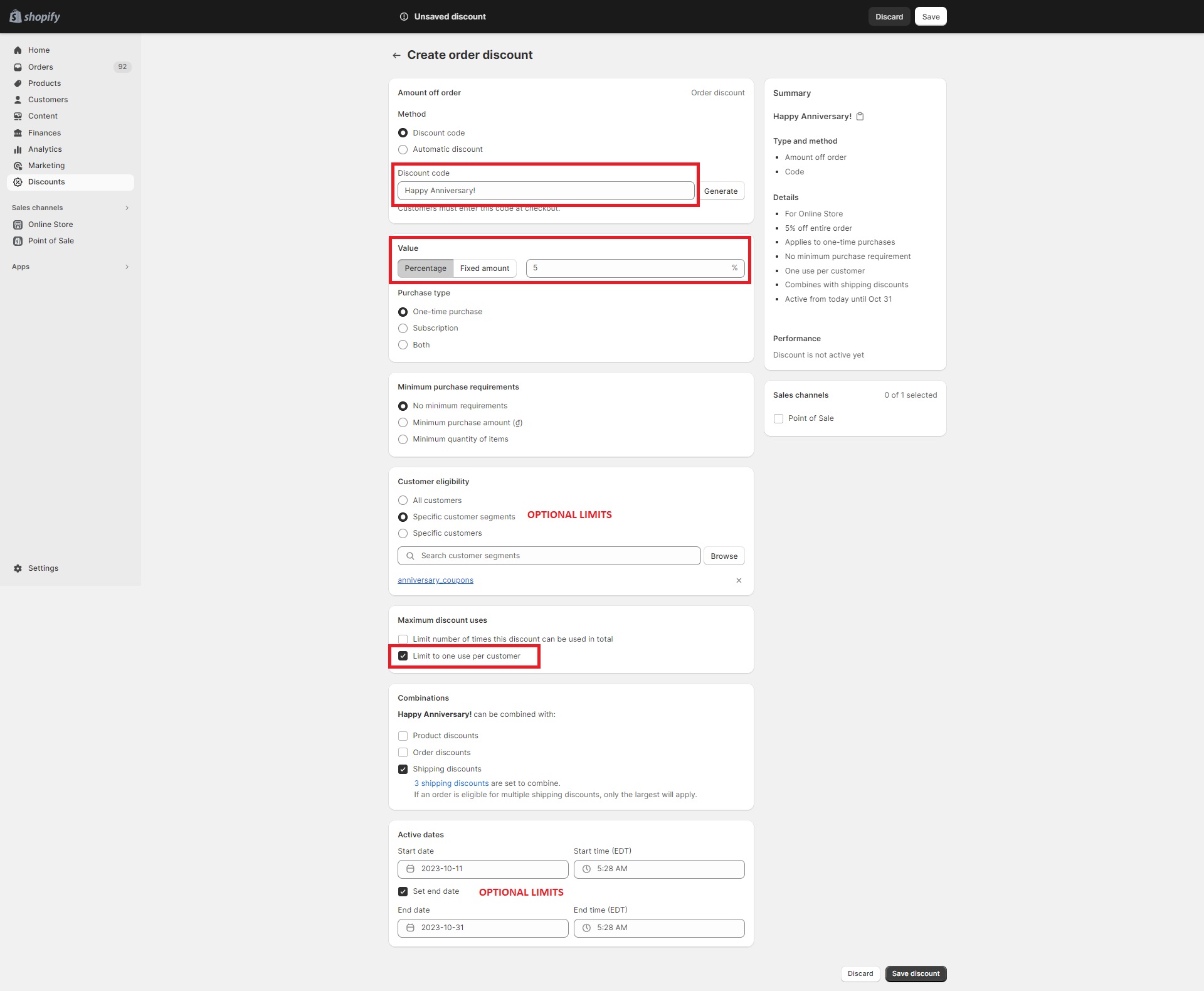Expand the Apps section chevron
This screenshot has height=991, width=1204.
[127, 267]
